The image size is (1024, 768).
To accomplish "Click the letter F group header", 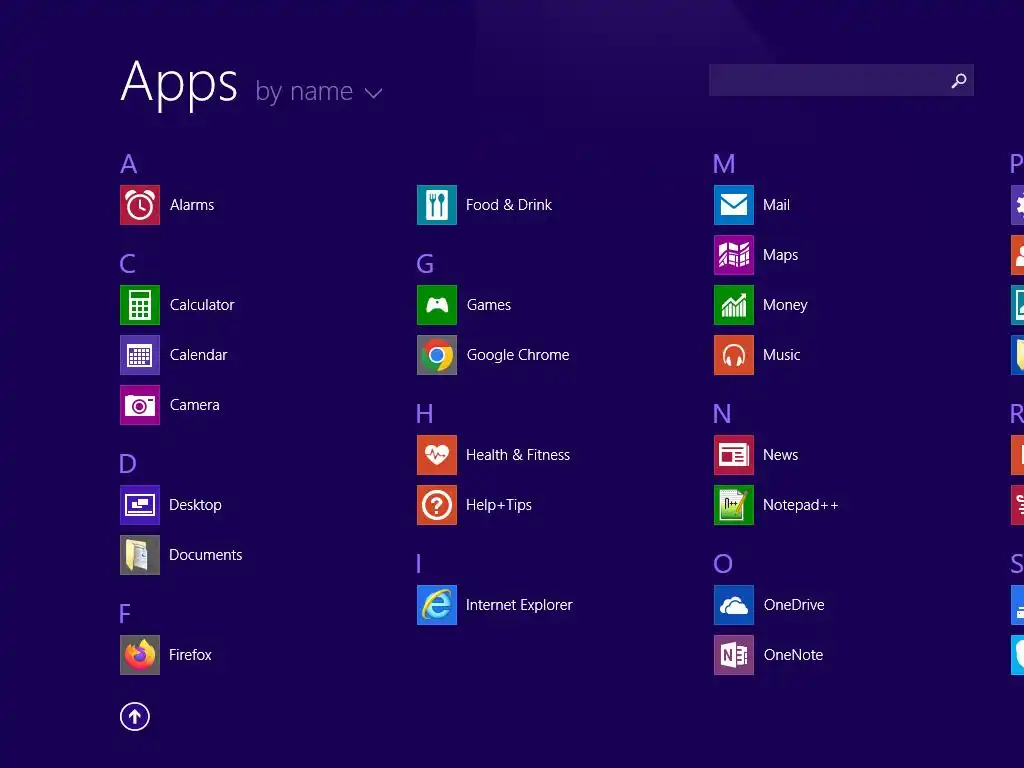I will pyautogui.click(x=125, y=614).
